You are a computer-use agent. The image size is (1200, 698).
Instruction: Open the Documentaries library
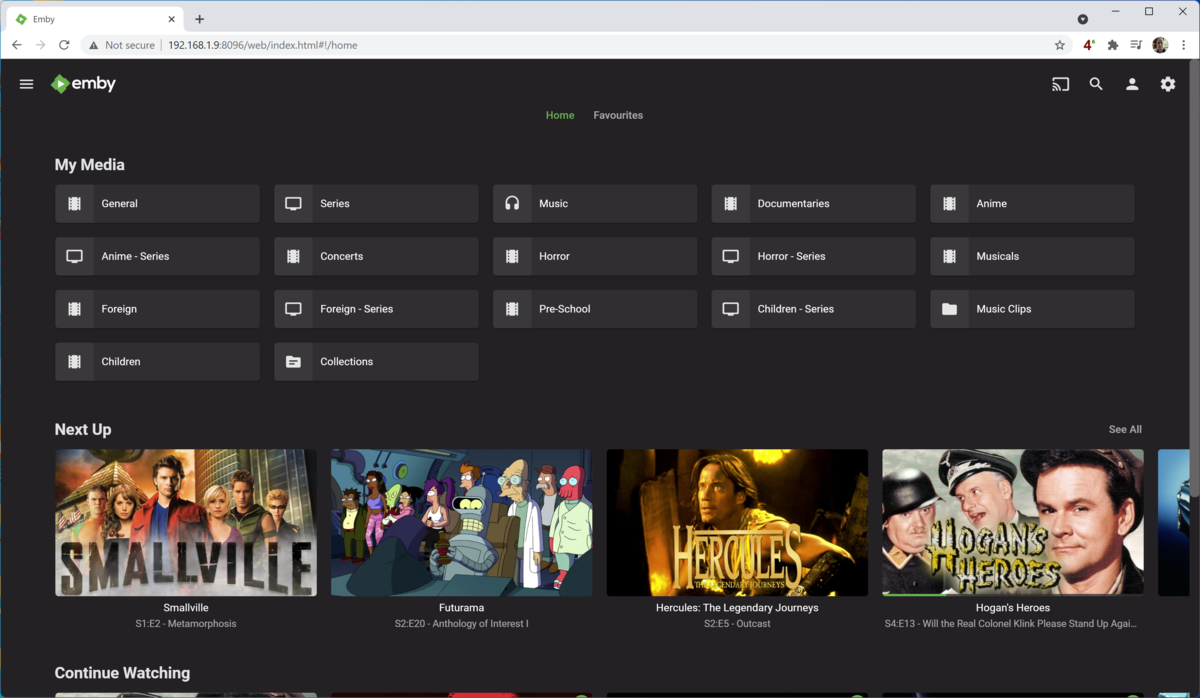[813, 204]
